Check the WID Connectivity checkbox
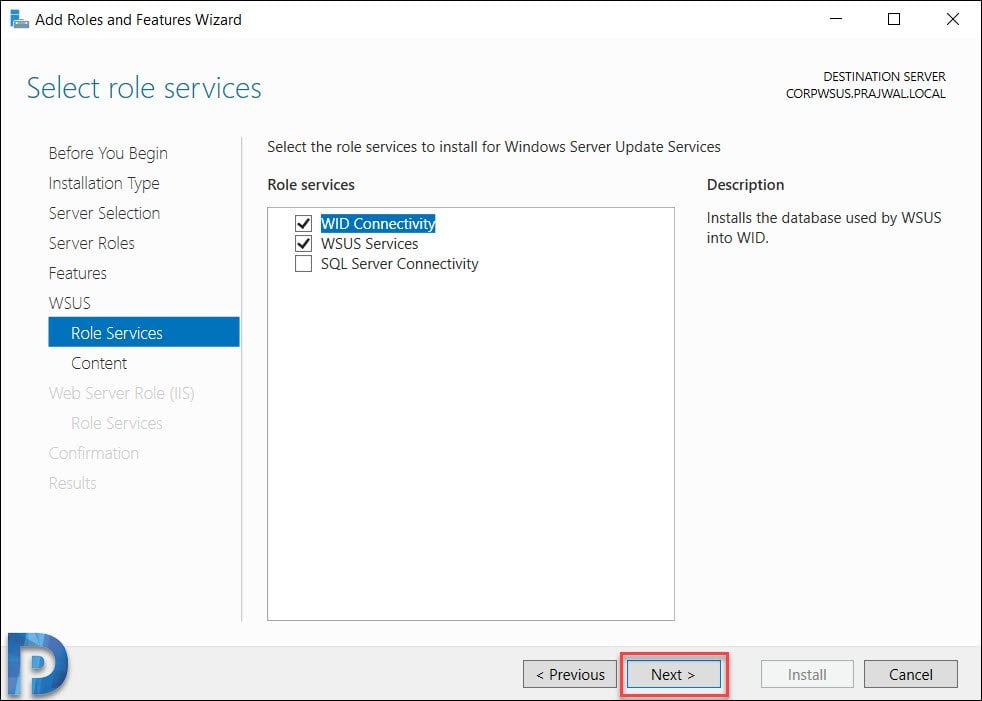This screenshot has width=982, height=701. (303, 224)
